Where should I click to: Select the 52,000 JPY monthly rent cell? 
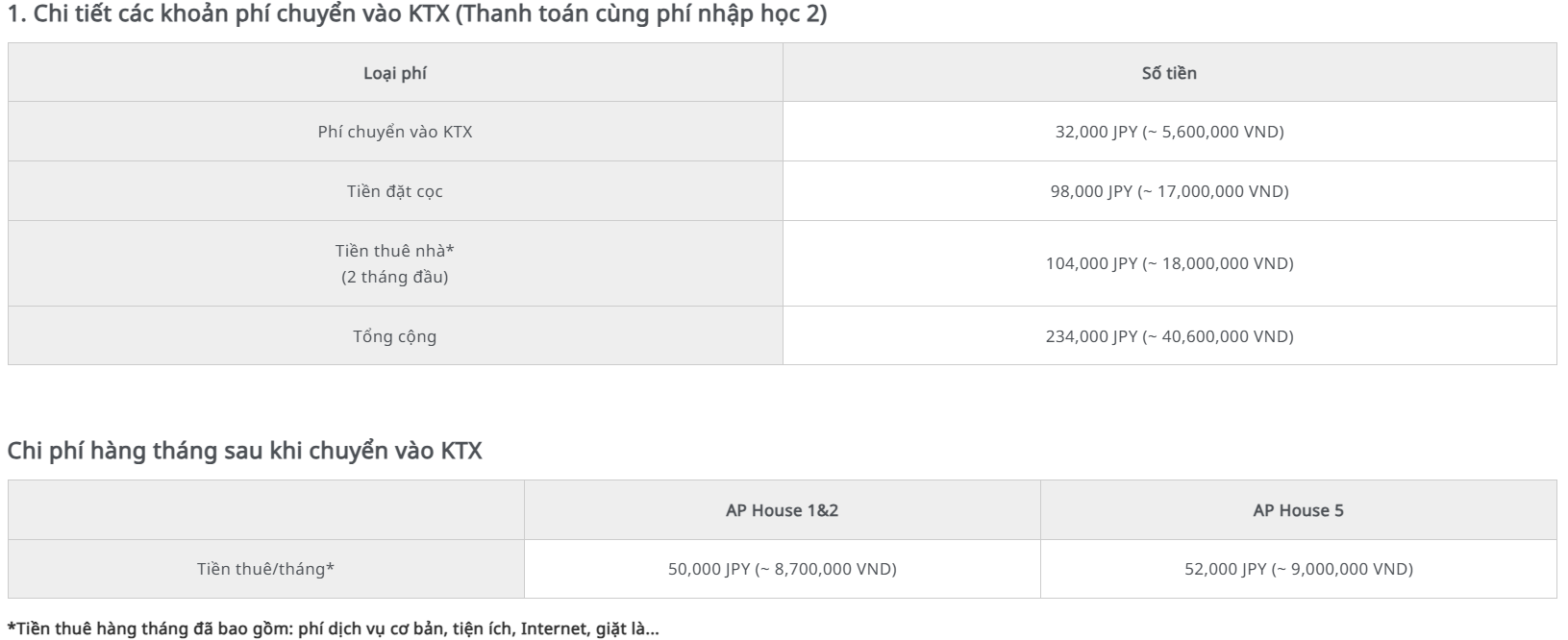tap(1298, 569)
